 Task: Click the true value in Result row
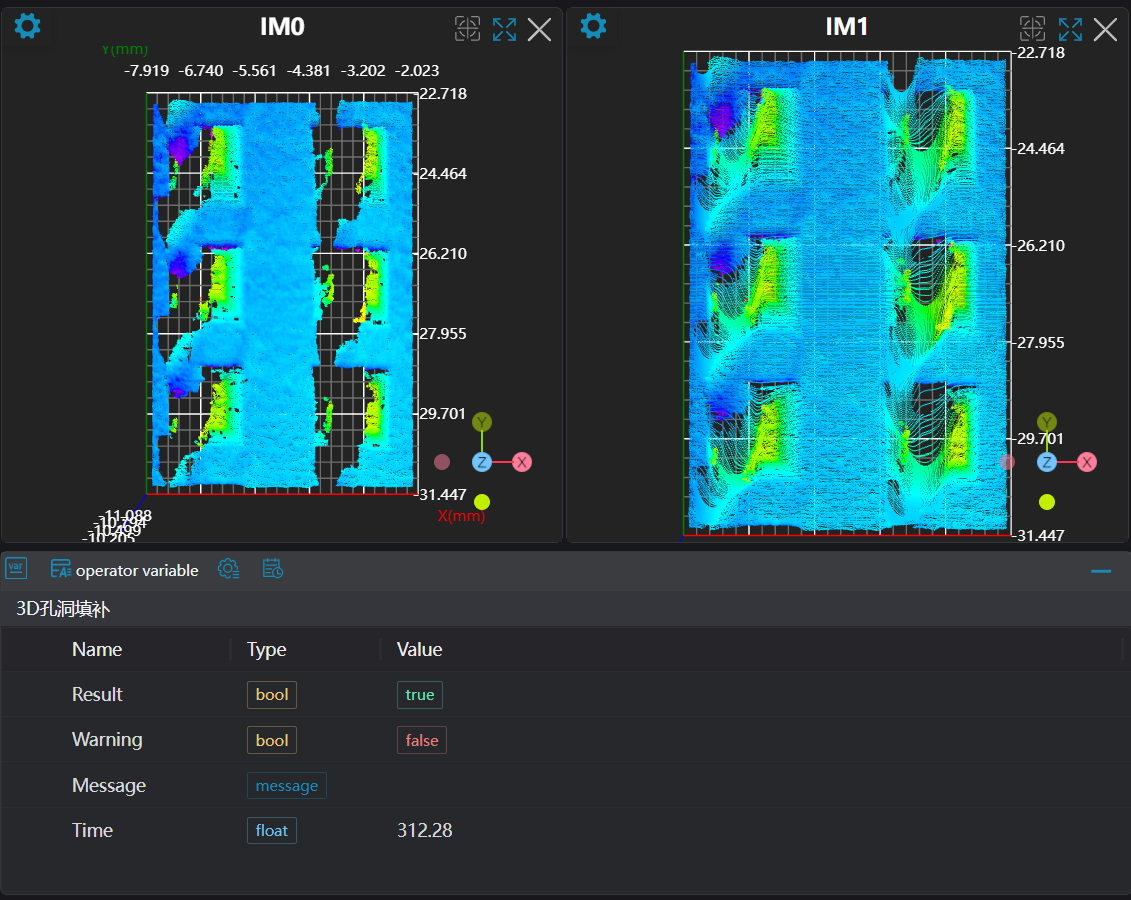(419, 695)
